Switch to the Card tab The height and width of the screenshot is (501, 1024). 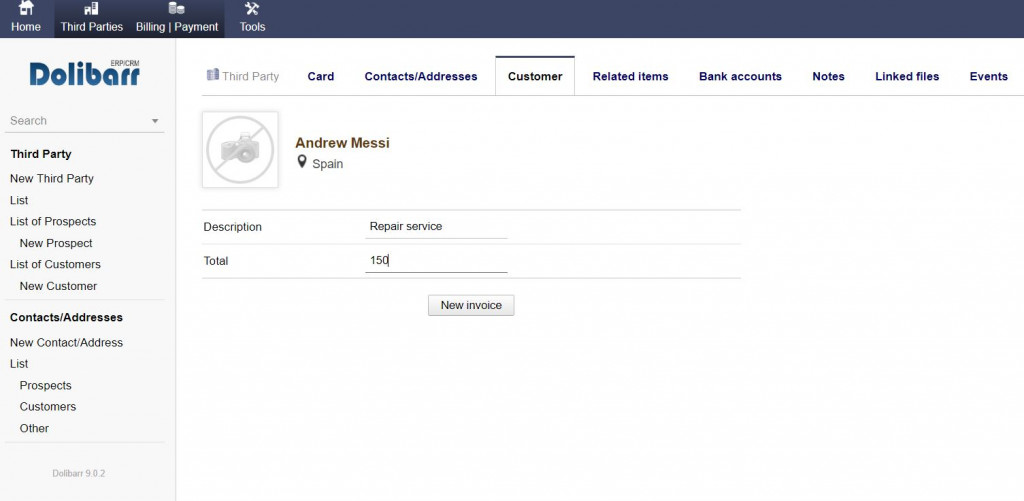point(321,76)
